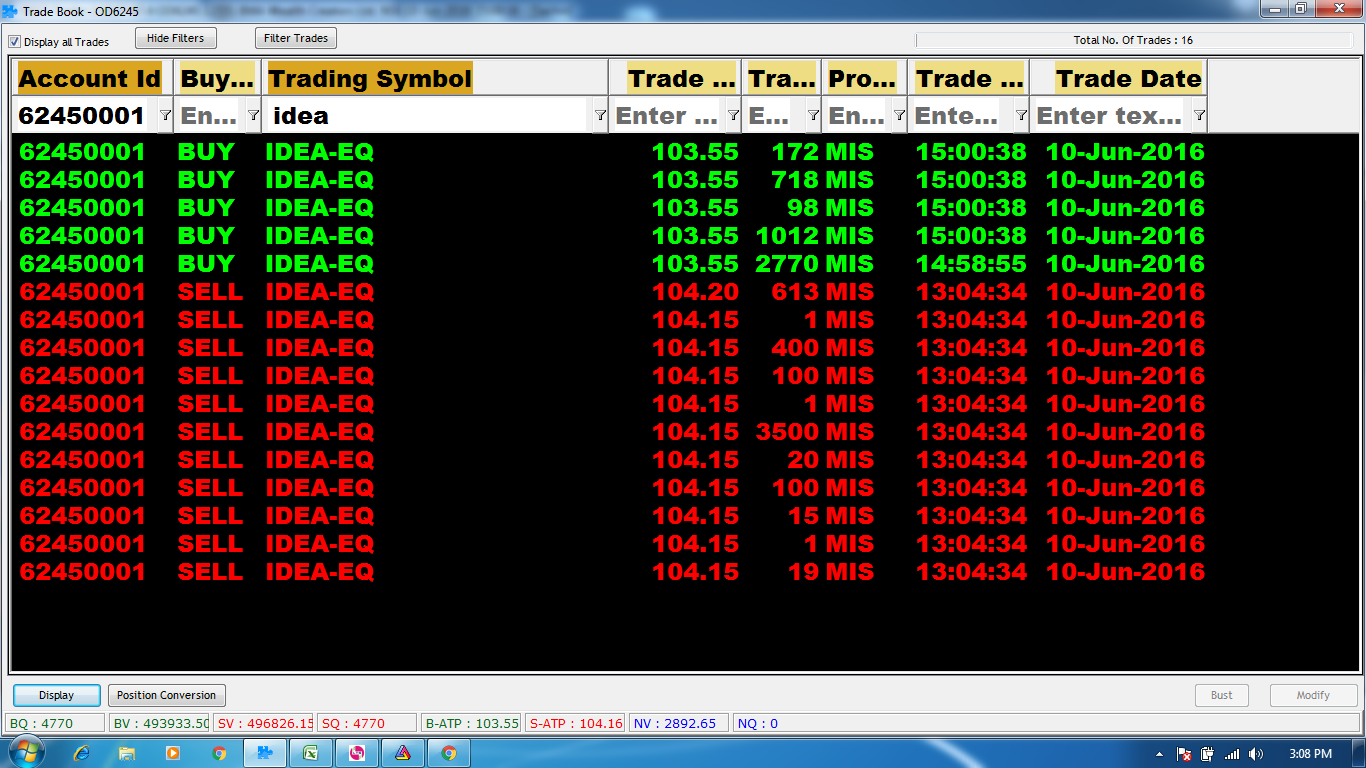Open Trade Quantity filter funnel icon
Screen dimensions: 1366x768
tap(813, 116)
